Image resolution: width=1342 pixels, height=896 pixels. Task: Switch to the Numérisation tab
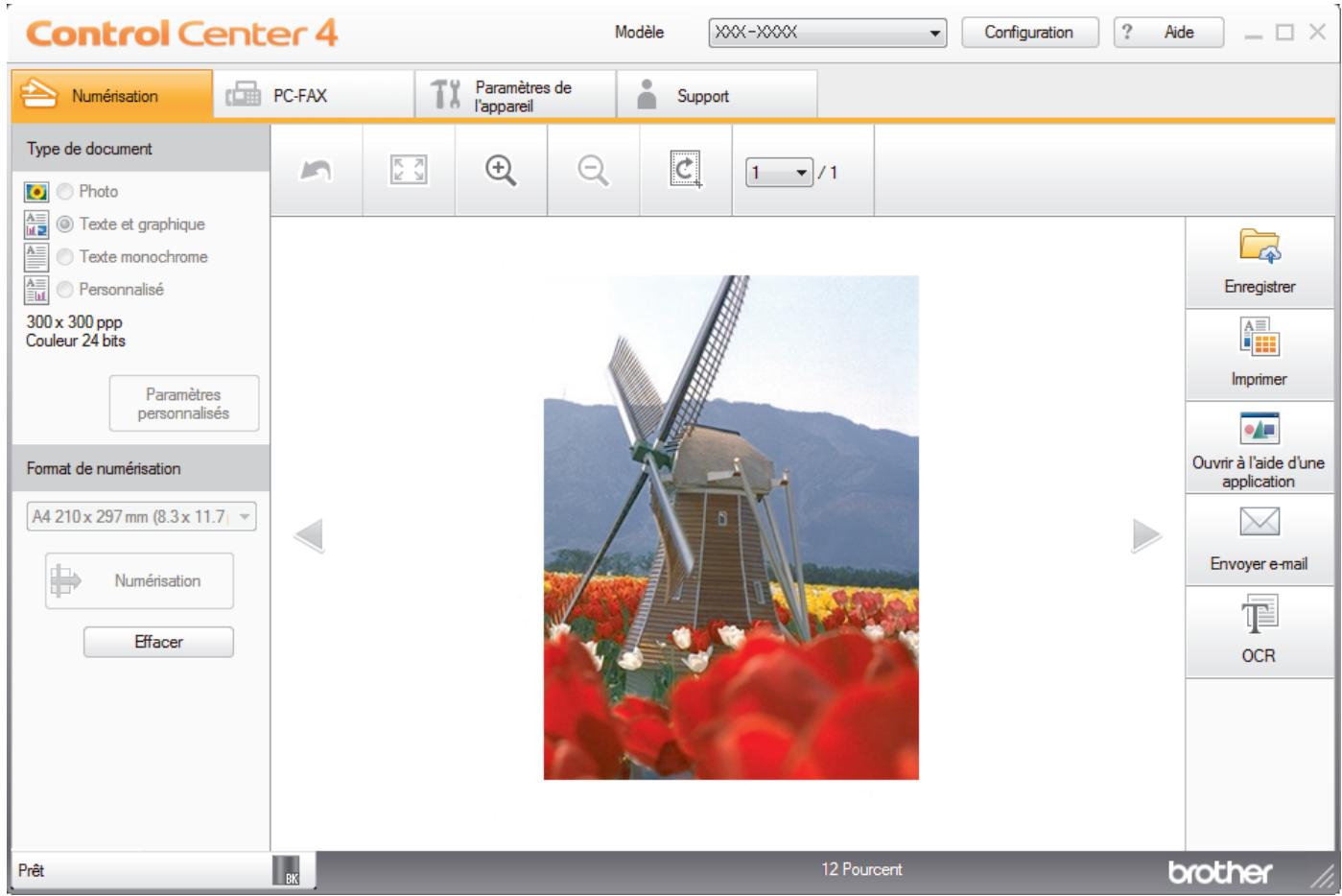click(x=112, y=95)
